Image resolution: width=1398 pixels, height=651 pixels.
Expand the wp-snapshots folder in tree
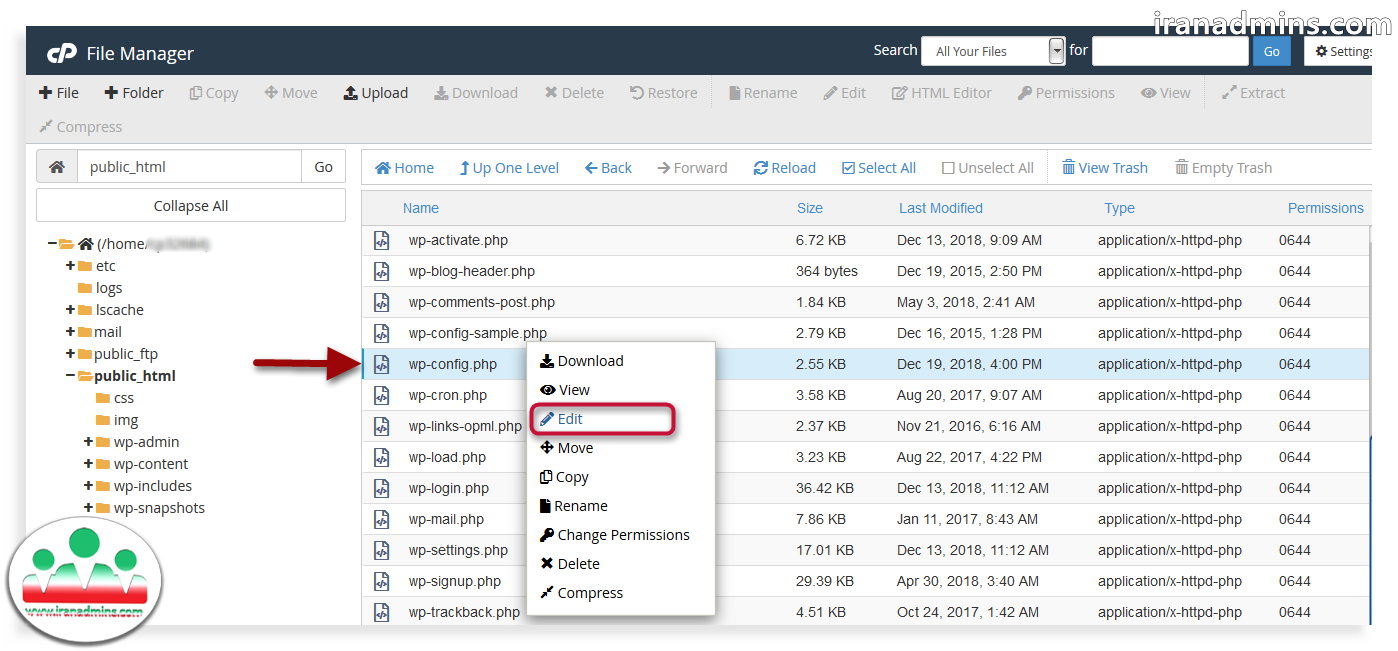click(88, 508)
